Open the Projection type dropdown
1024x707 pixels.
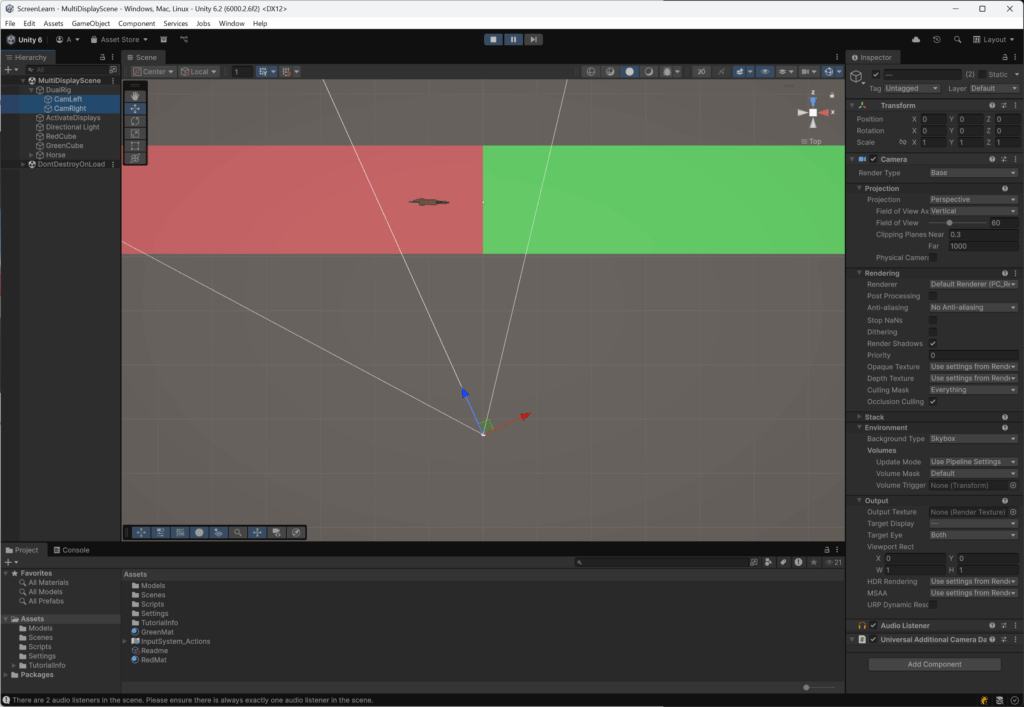coord(972,199)
